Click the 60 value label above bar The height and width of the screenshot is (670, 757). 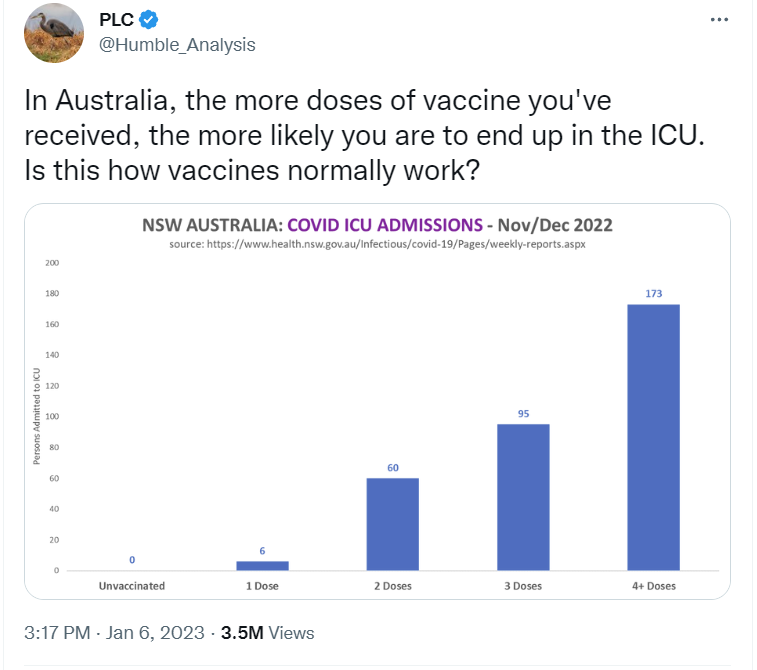[392, 467]
